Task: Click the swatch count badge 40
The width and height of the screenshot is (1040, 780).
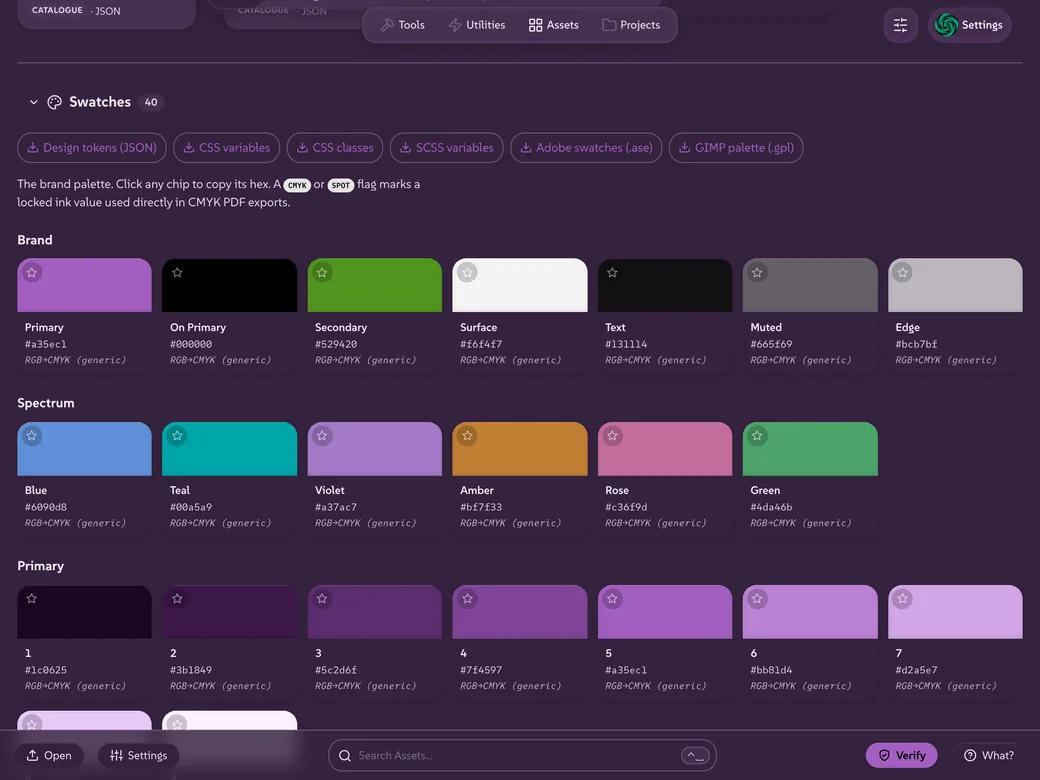Action: 151,102
